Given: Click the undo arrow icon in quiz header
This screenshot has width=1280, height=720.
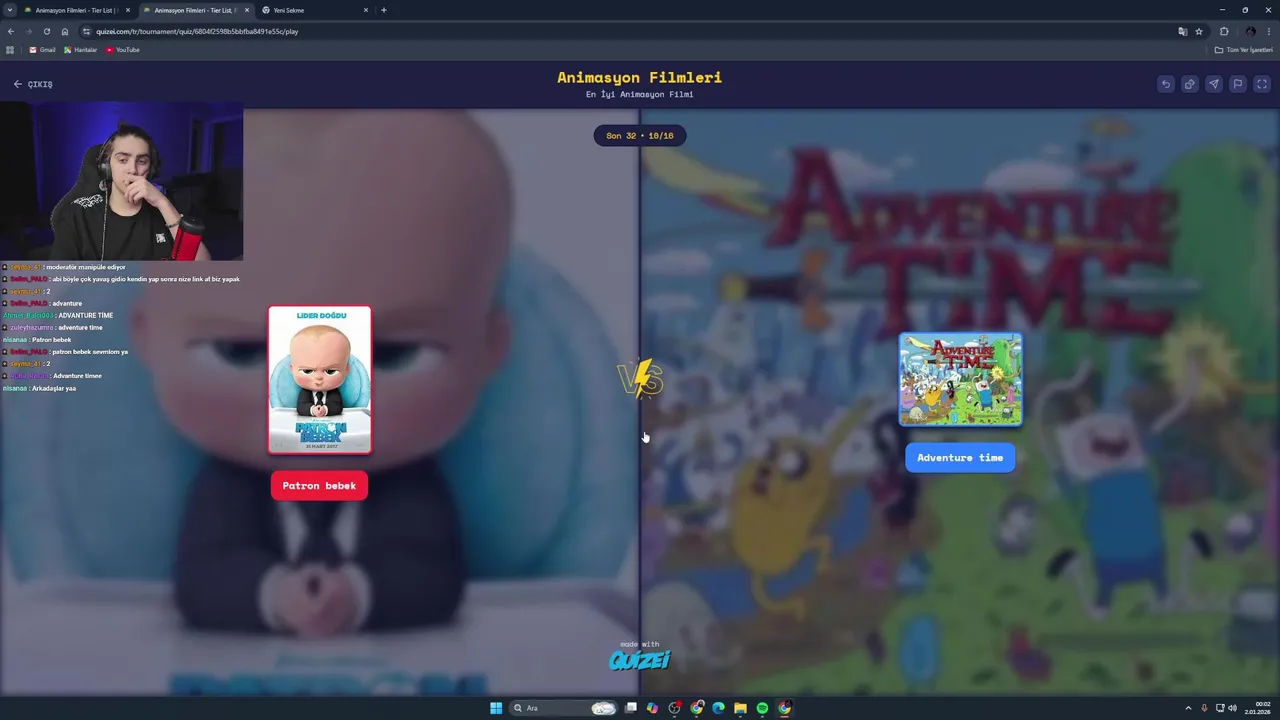Looking at the screenshot, I should (x=1166, y=84).
